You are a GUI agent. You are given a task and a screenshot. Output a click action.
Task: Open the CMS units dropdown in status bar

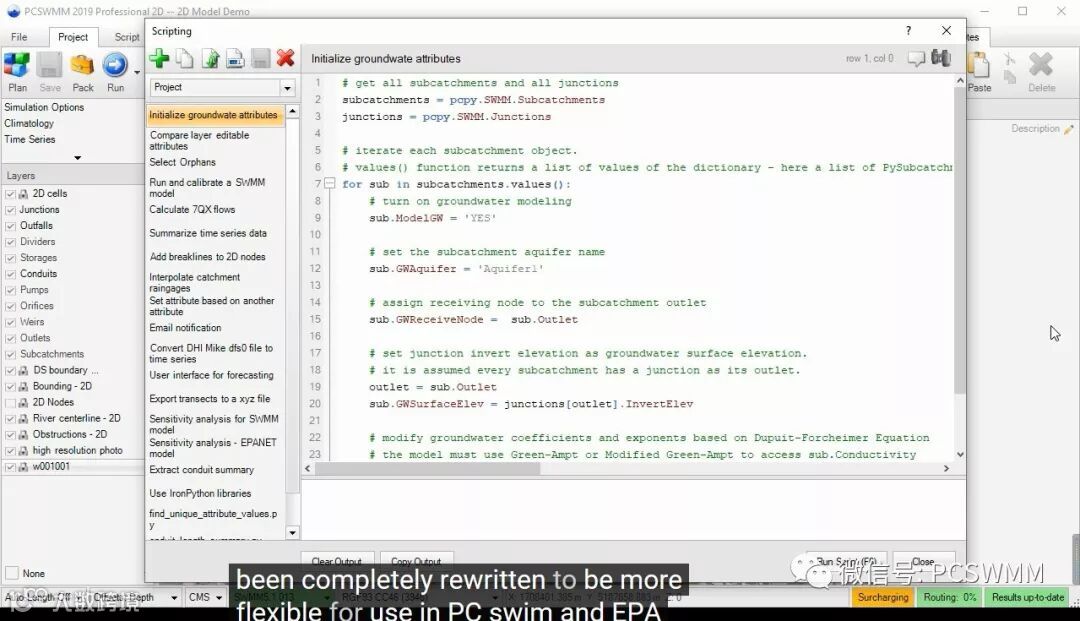tap(218, 598)
